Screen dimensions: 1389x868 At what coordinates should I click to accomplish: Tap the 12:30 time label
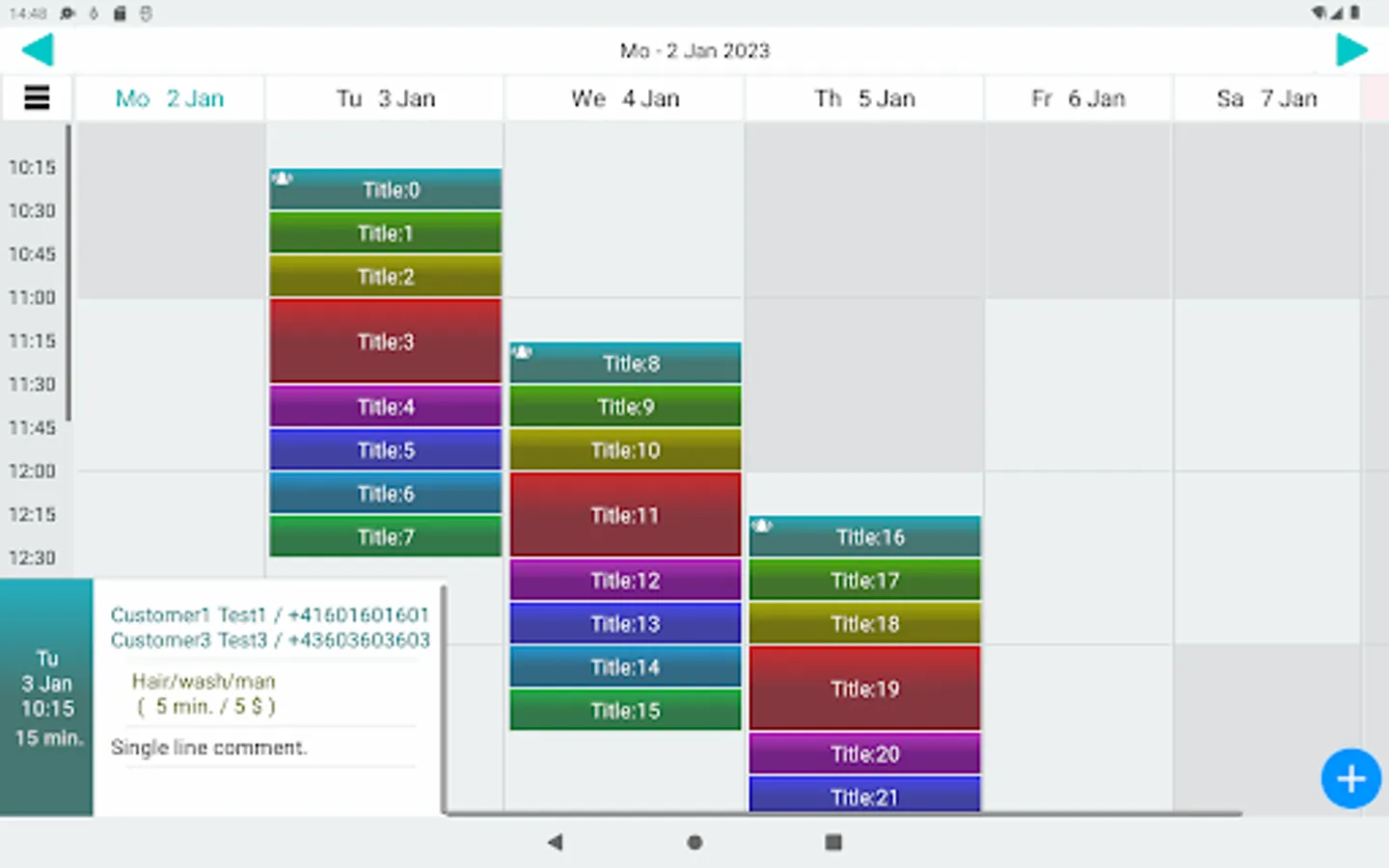tap(32, 557)
